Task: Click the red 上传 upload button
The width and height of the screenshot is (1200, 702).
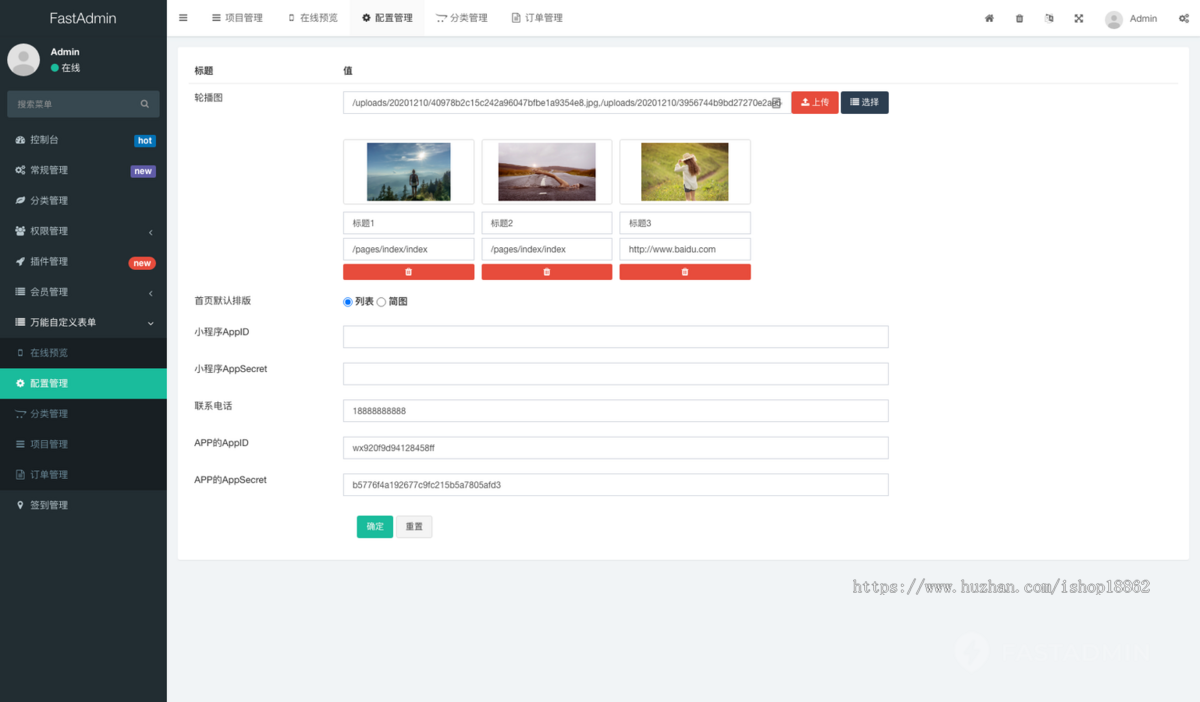Action: [x=814, y=102]
